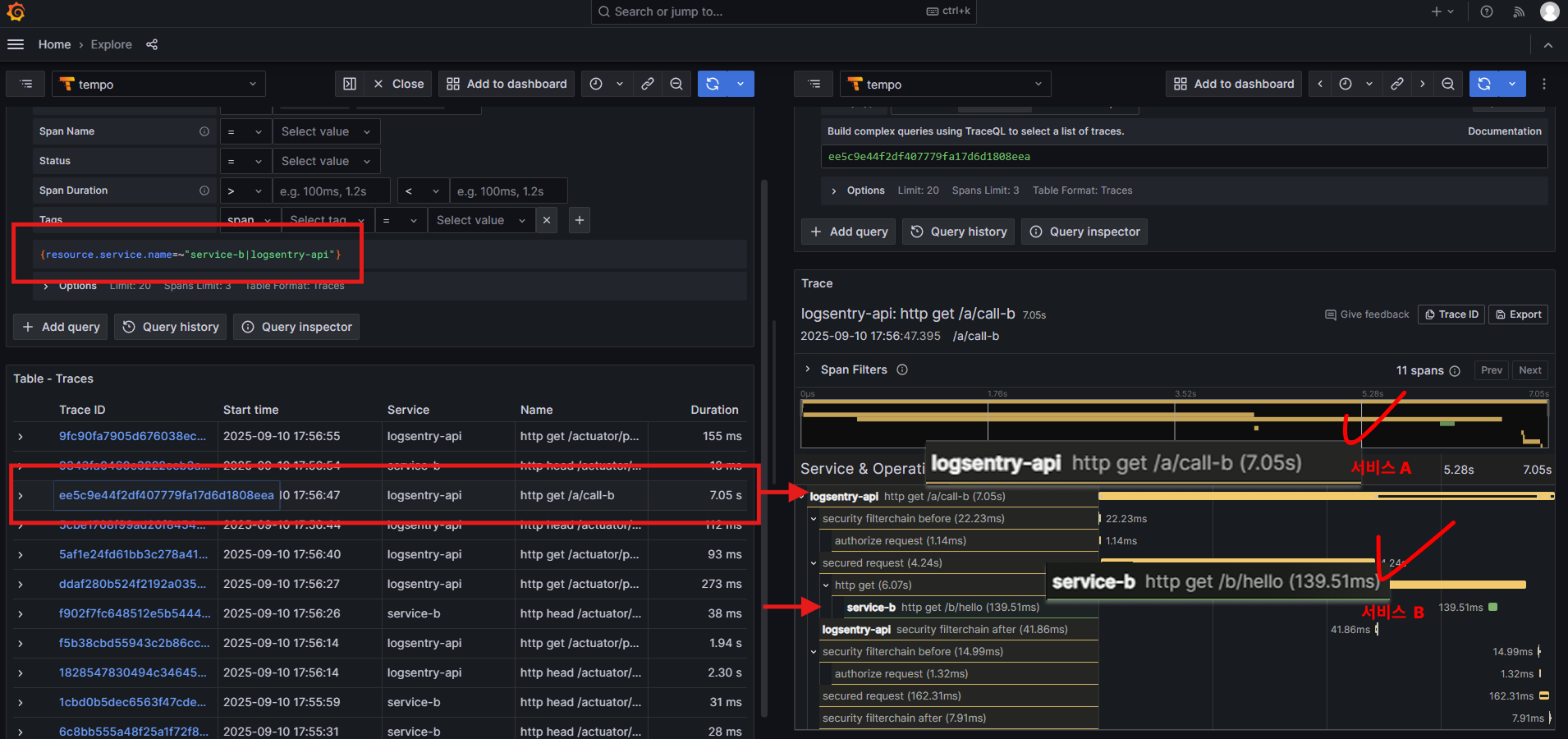
Task: Go to Explore breadcrumb
Action: coord(112,44)
